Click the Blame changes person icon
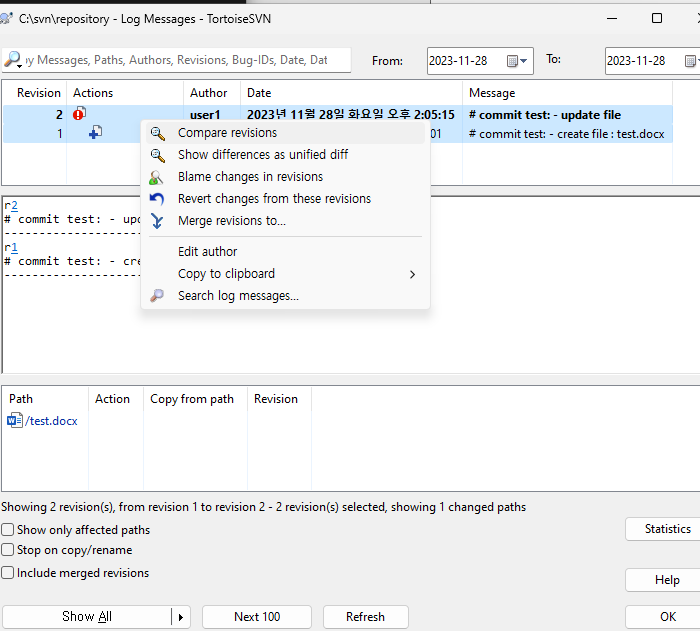Viewport: 700px width, 631px height. 156,177
